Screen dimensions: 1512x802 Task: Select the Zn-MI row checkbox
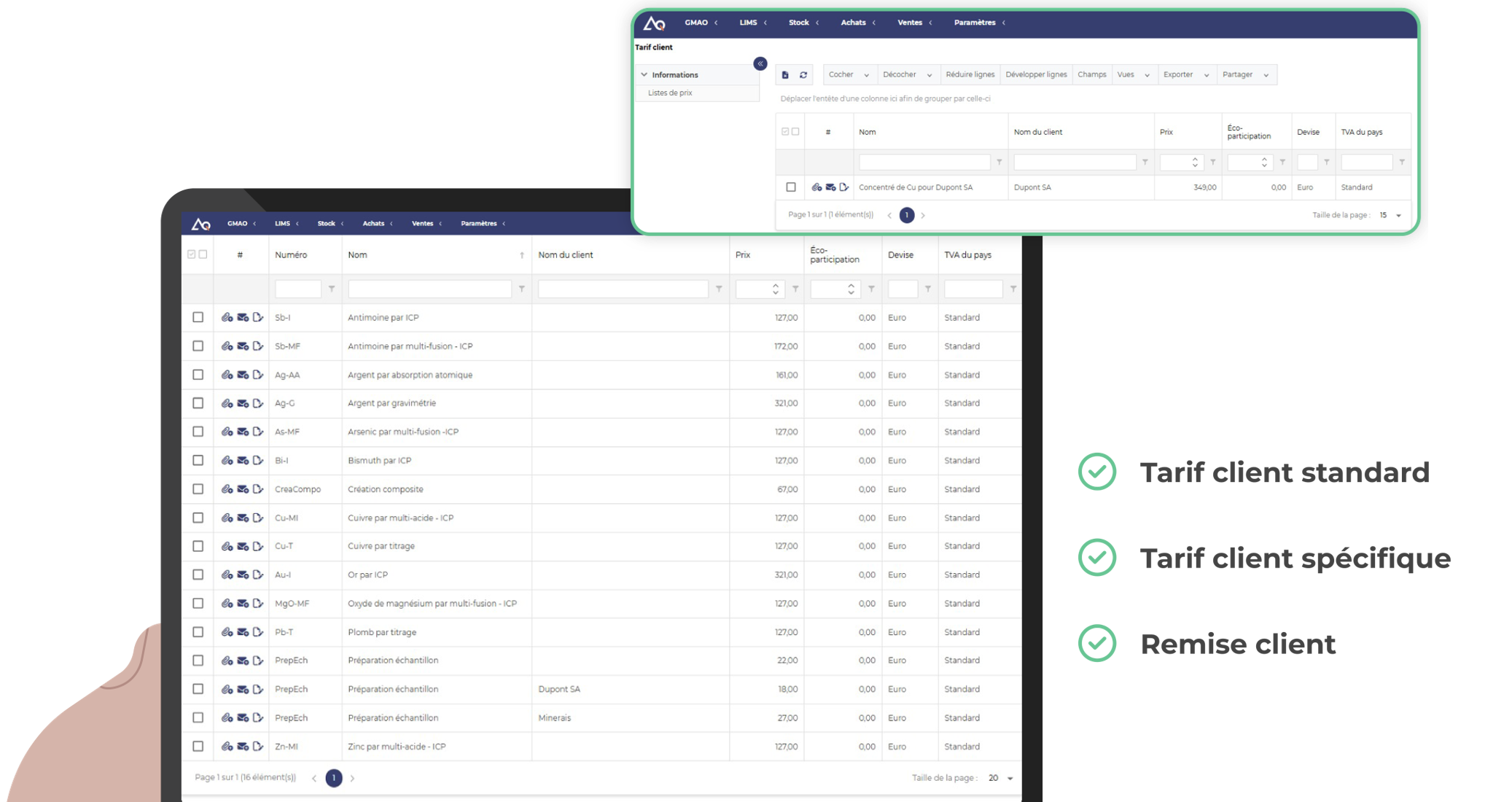point(198,747)
